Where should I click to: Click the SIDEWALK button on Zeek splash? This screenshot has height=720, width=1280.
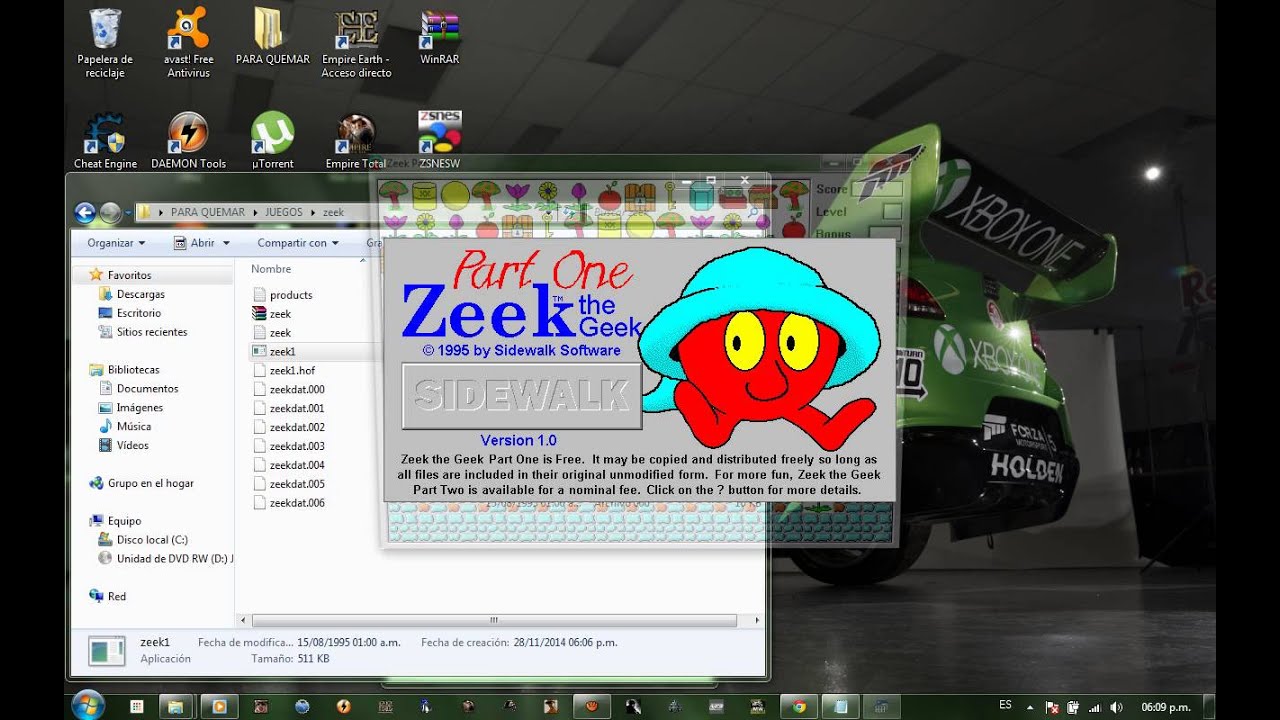coord(521,396)
